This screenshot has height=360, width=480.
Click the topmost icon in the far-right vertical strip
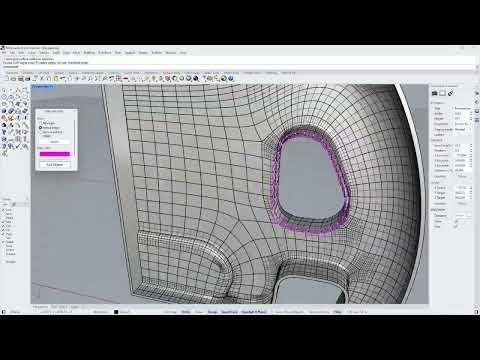click(x=477, y=93)
